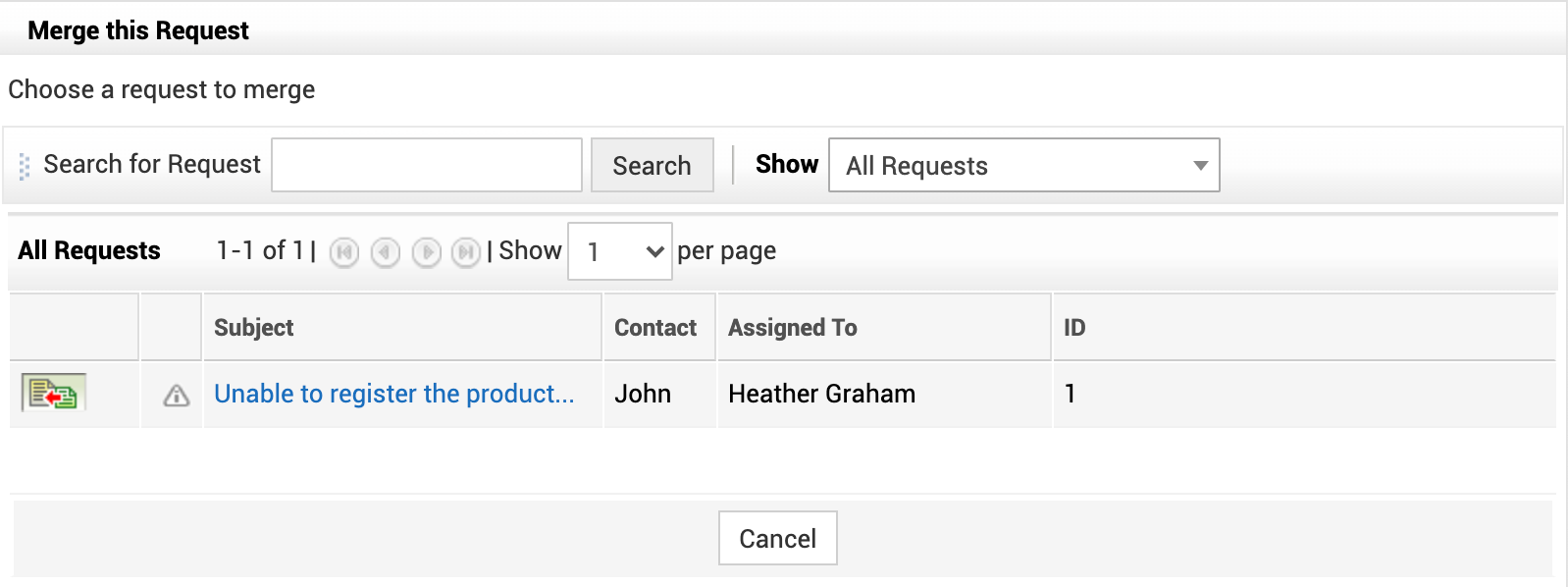Open the Unable to register the product request
The image size is (1568, 587).
pyautogui.click(x=393, y=394)
